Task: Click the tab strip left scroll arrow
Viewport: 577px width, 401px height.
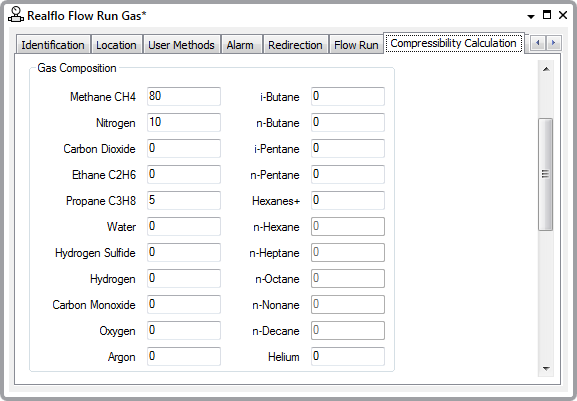Action: click(538, 43)
